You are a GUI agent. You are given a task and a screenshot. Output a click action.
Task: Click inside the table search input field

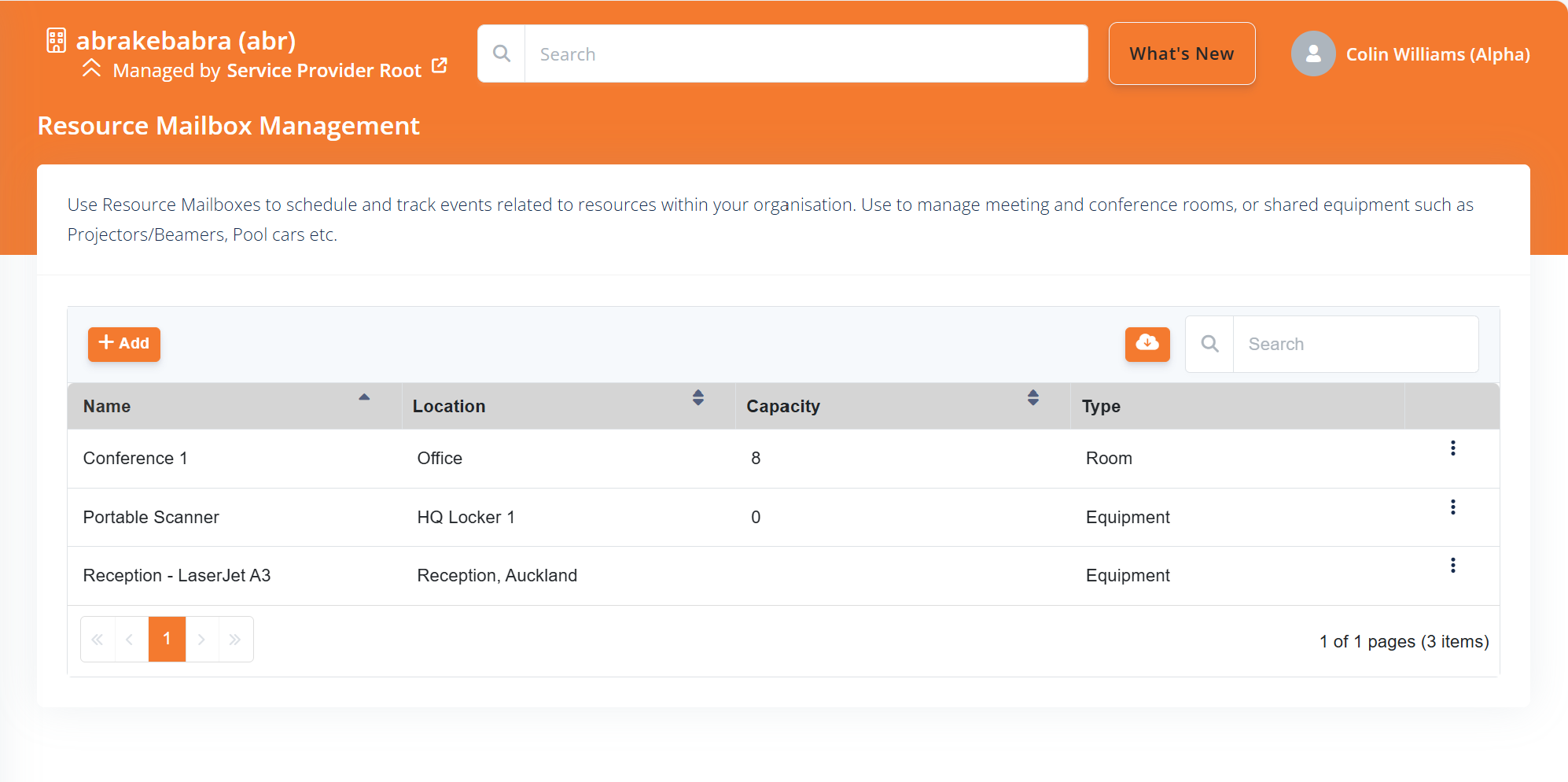pyautogui.click(x=1354, y=344)
